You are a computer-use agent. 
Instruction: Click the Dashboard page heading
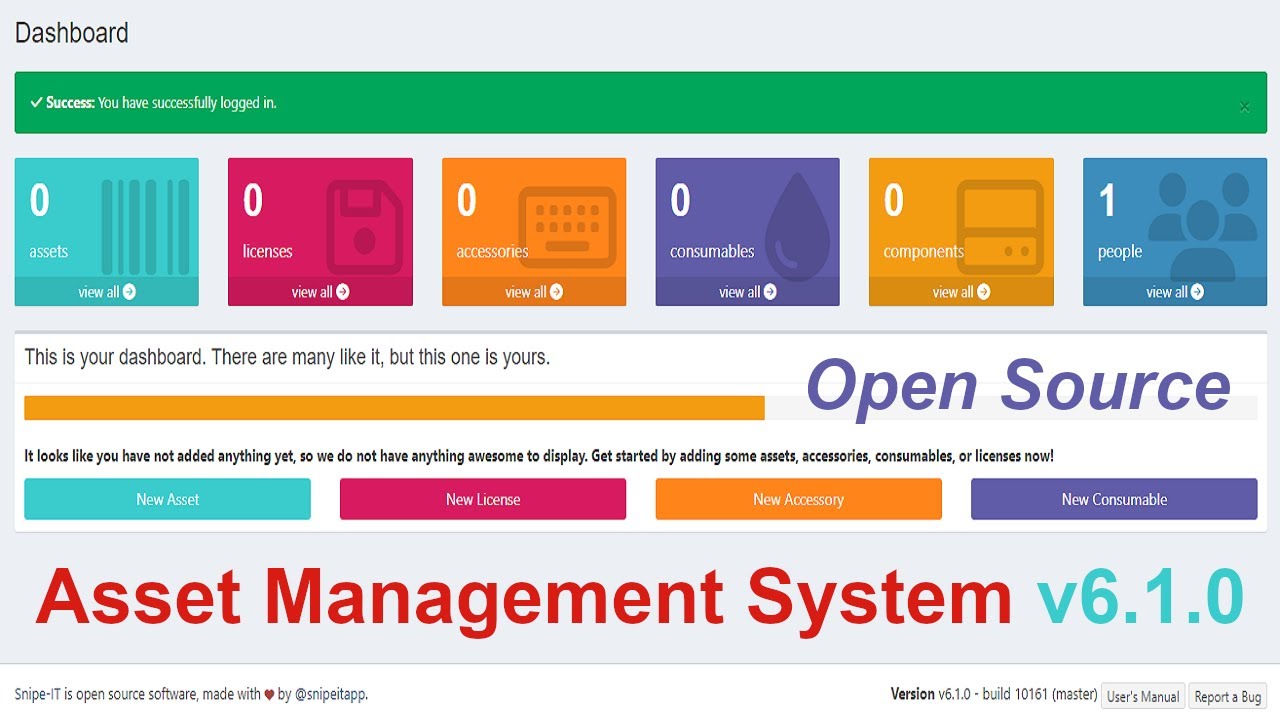click(72, 33)
